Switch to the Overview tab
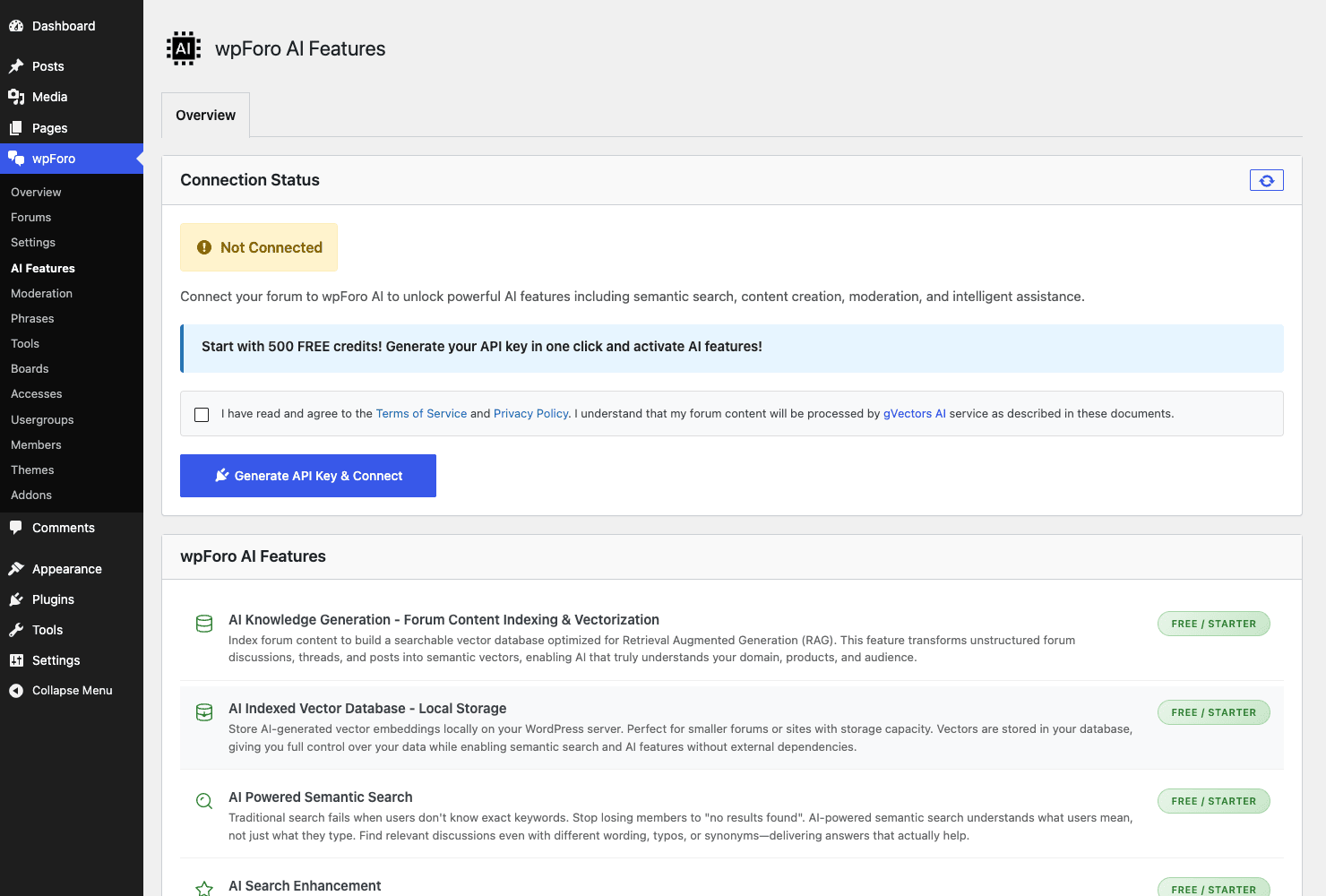This screenshot has height=896, width=1326. 205,115
